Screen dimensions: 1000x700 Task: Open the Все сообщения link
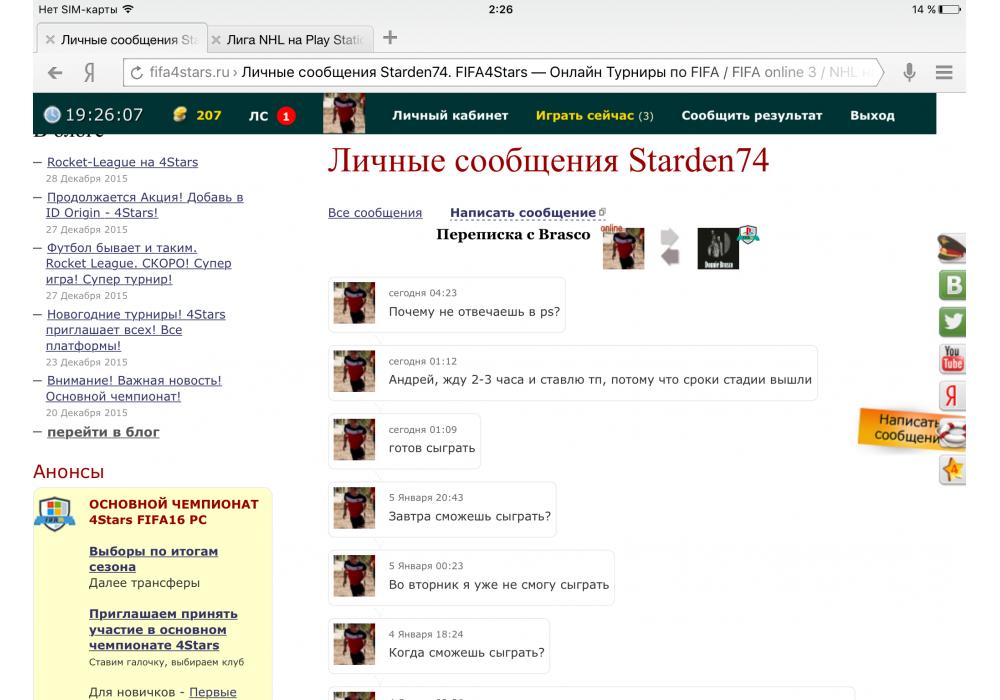click(x=375, y=213)
